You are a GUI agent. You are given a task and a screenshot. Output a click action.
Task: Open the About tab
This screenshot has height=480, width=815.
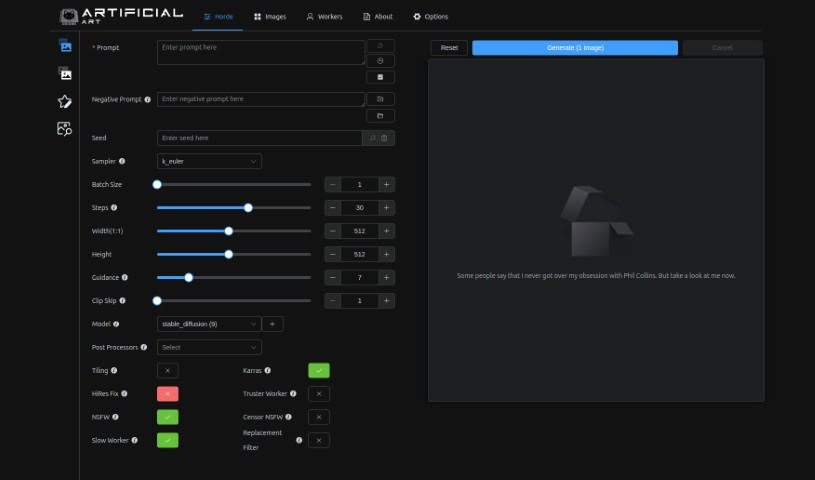click(378, 17)
